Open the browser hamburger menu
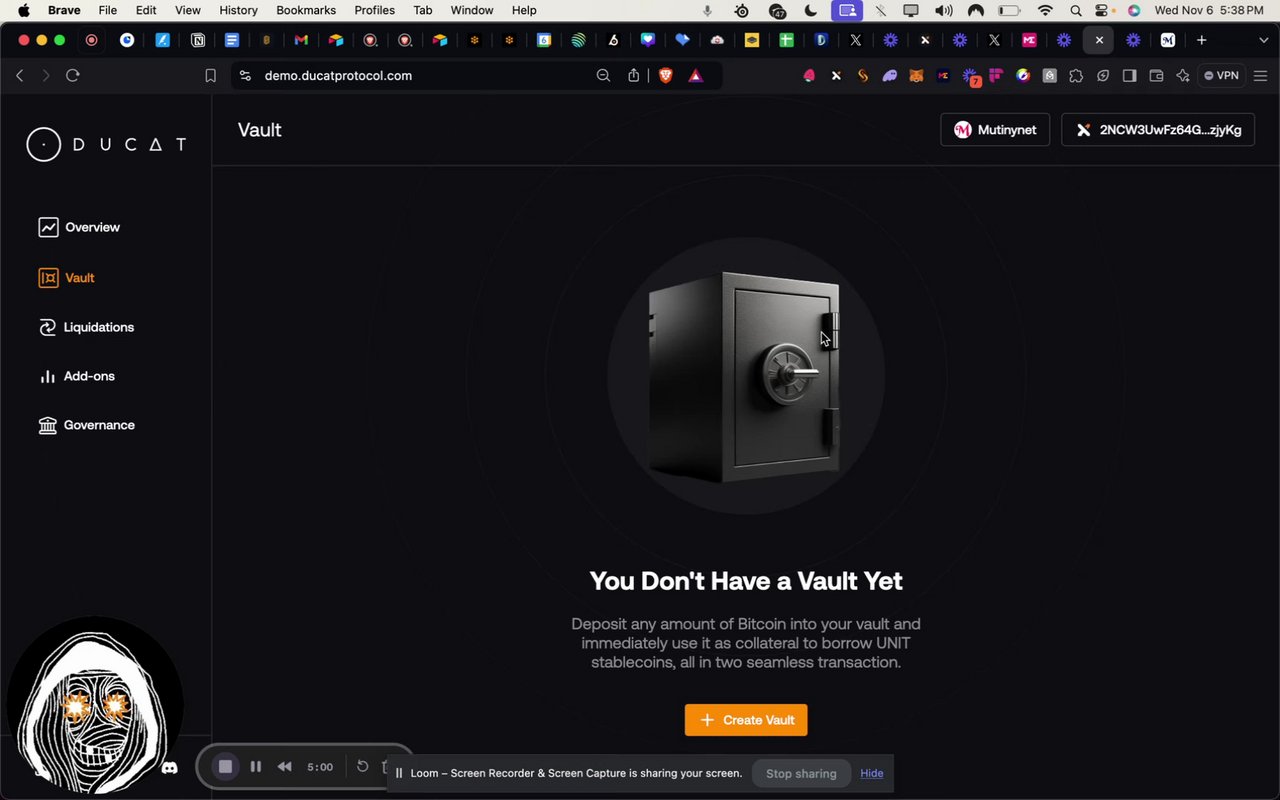Screen dimensions: 1280x800 (x=1260, y=76)
